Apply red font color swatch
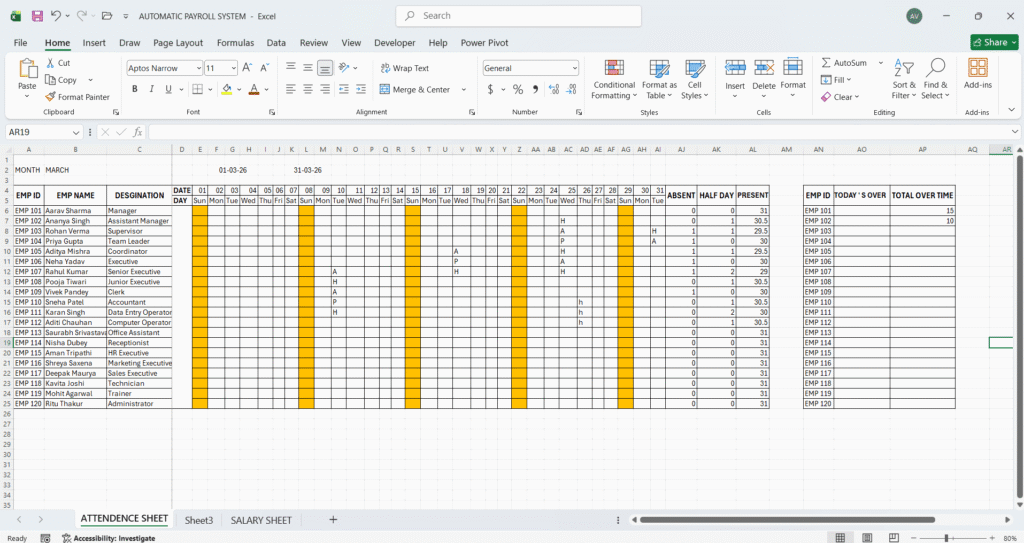 255,90
